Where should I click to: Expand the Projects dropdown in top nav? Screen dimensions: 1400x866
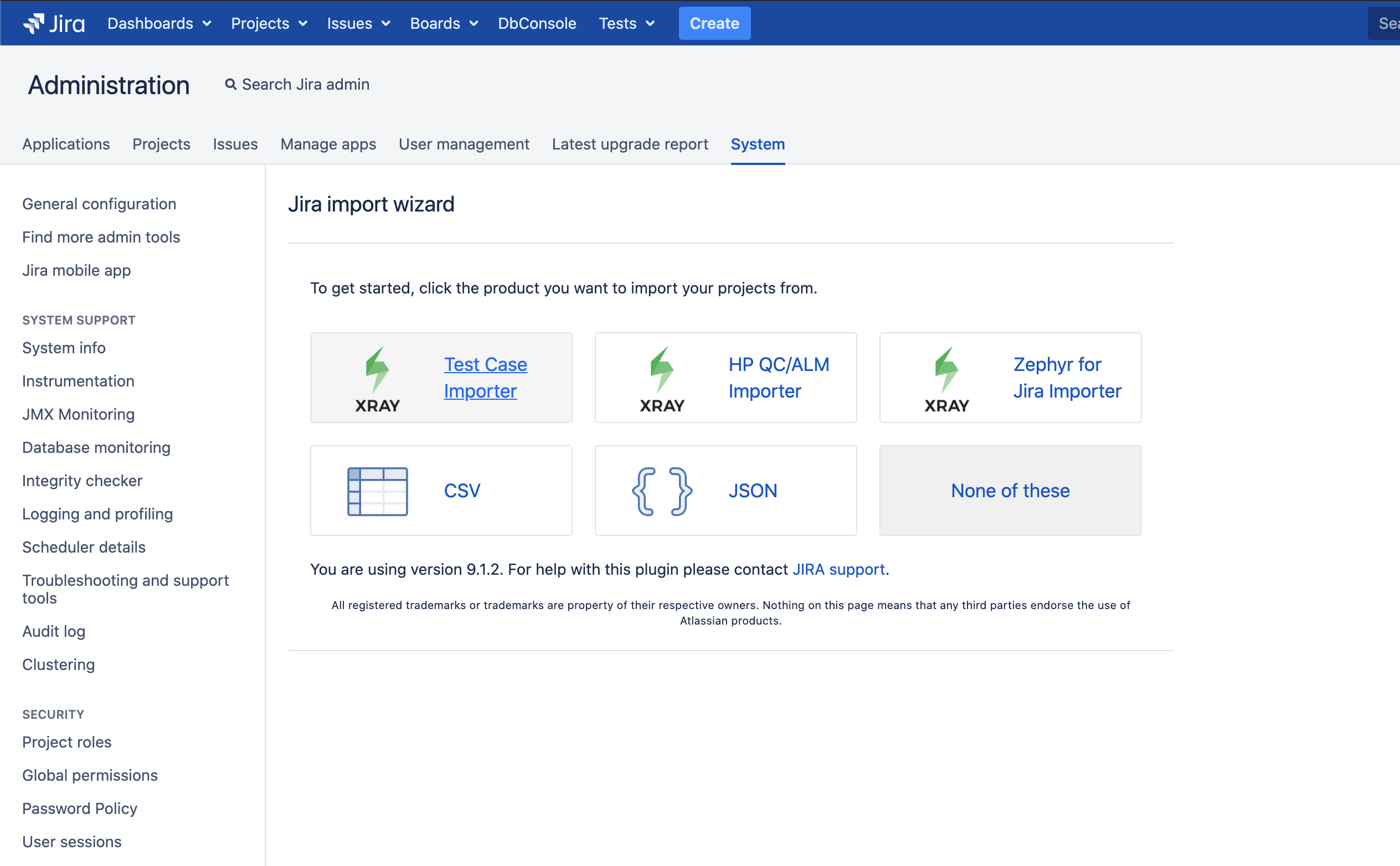coord(269,23)
